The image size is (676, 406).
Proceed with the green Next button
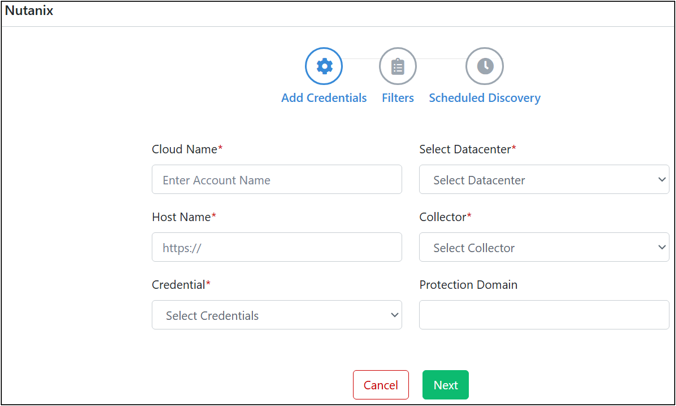pos(445,384)
